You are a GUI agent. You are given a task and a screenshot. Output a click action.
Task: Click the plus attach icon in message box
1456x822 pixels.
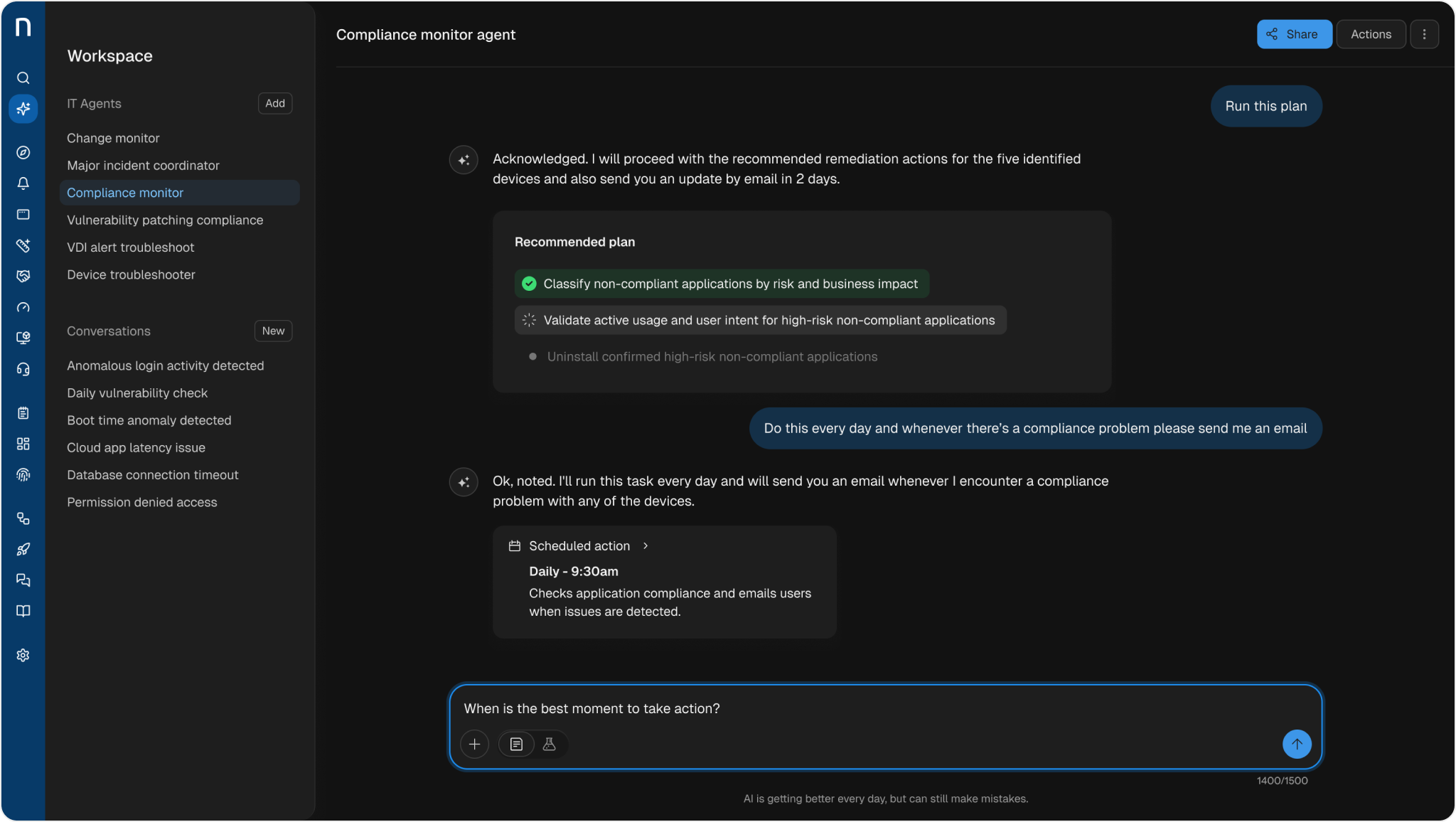tap(475, 744)
